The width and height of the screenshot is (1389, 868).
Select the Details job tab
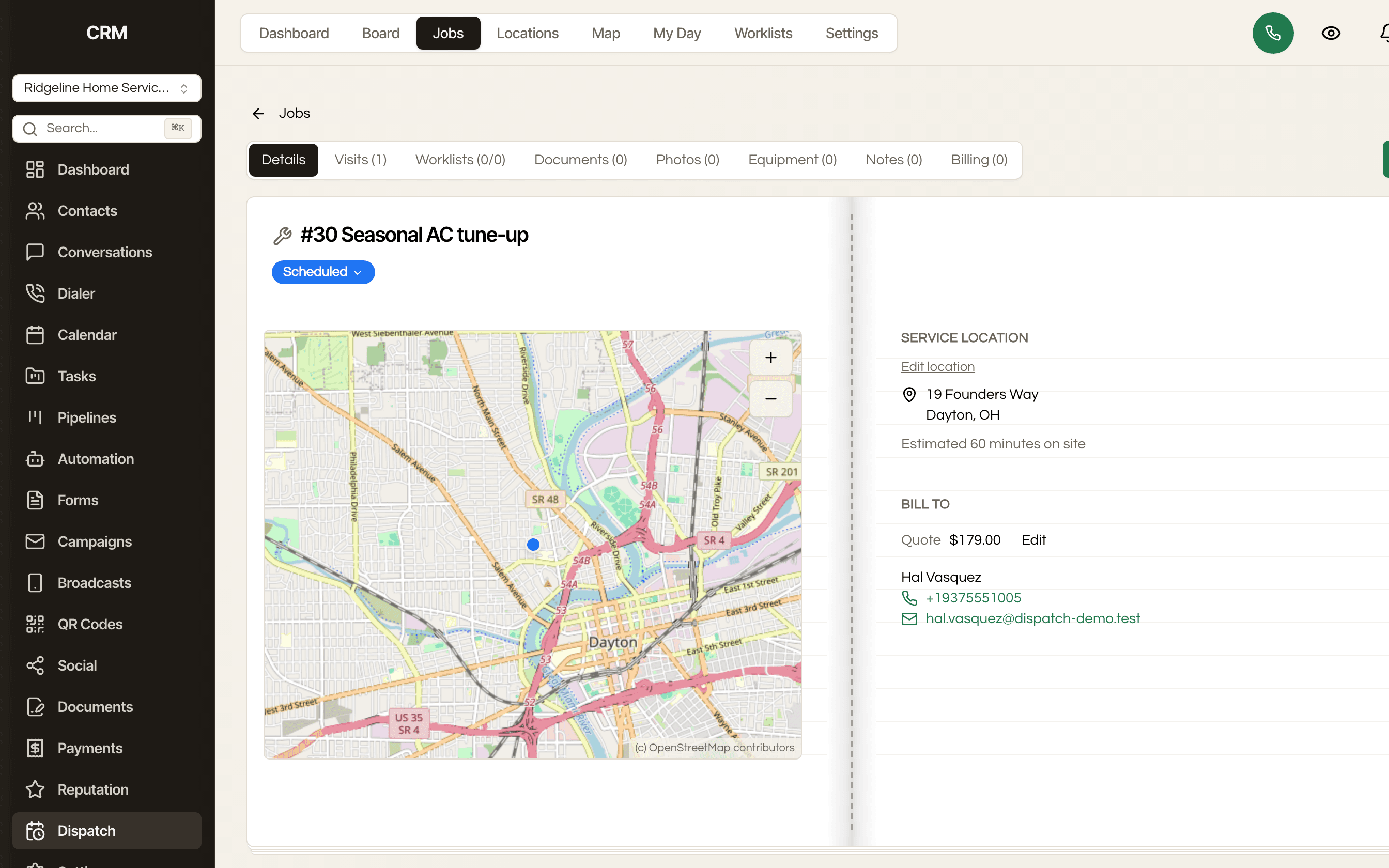[x=284, y=160]
